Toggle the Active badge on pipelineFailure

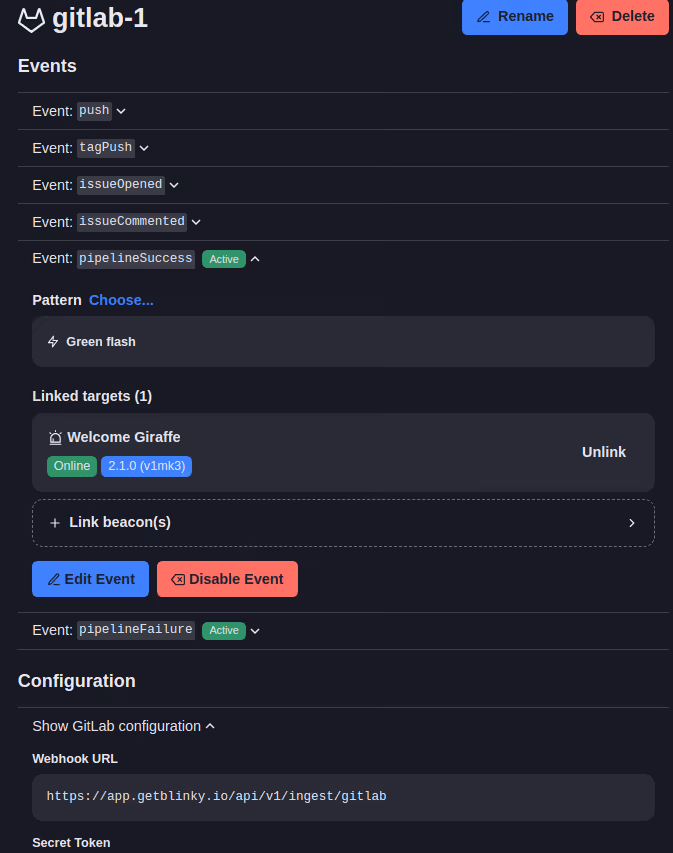[223, 630]
